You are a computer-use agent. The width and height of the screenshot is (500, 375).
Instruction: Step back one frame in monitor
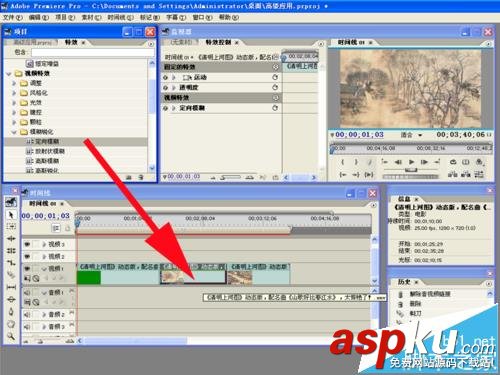coord(398,162)
